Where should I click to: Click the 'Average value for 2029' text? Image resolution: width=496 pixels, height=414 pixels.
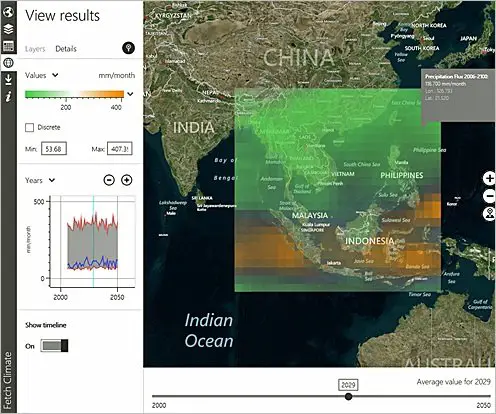454,382
